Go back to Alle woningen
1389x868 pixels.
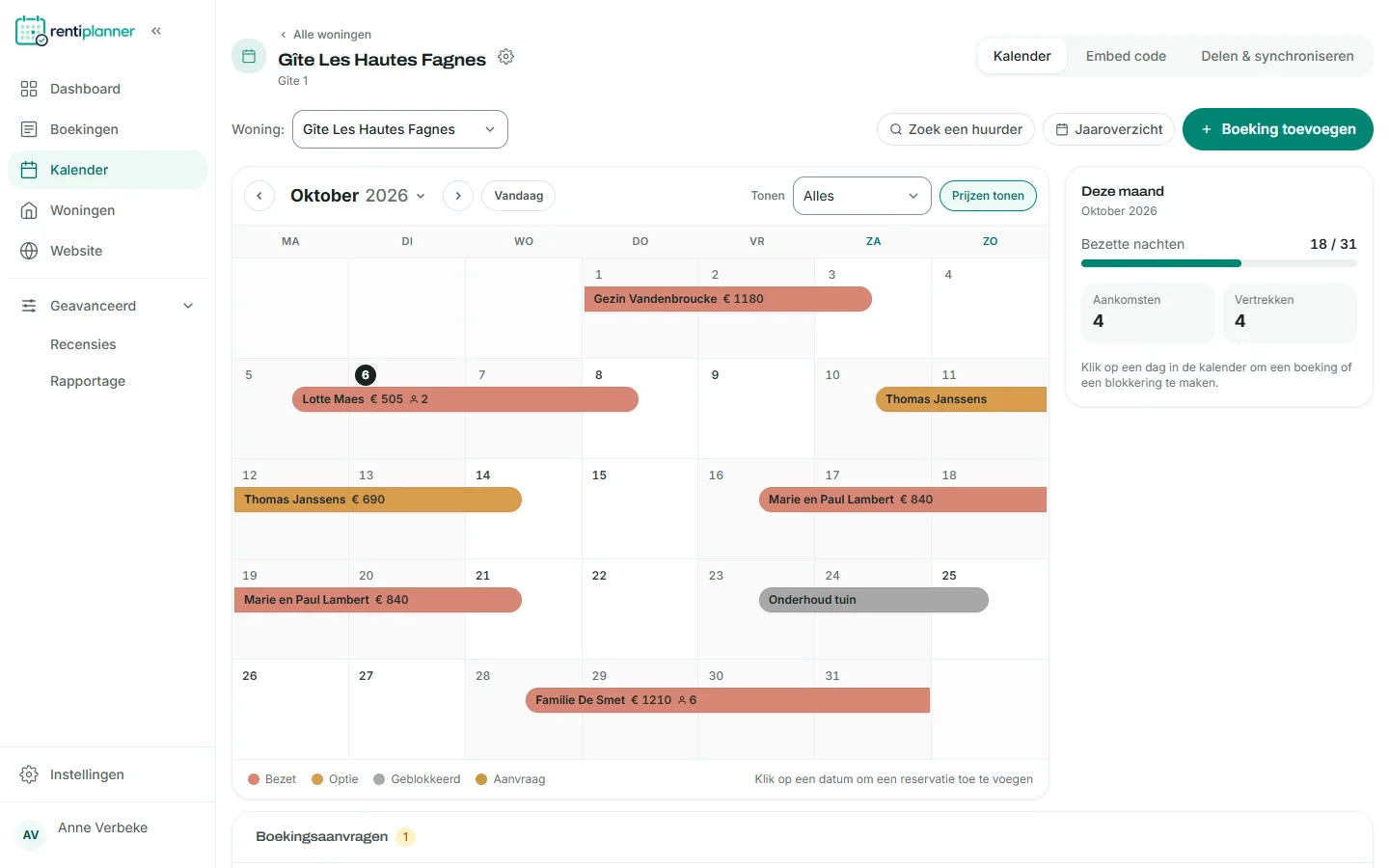tap(325, 35)
